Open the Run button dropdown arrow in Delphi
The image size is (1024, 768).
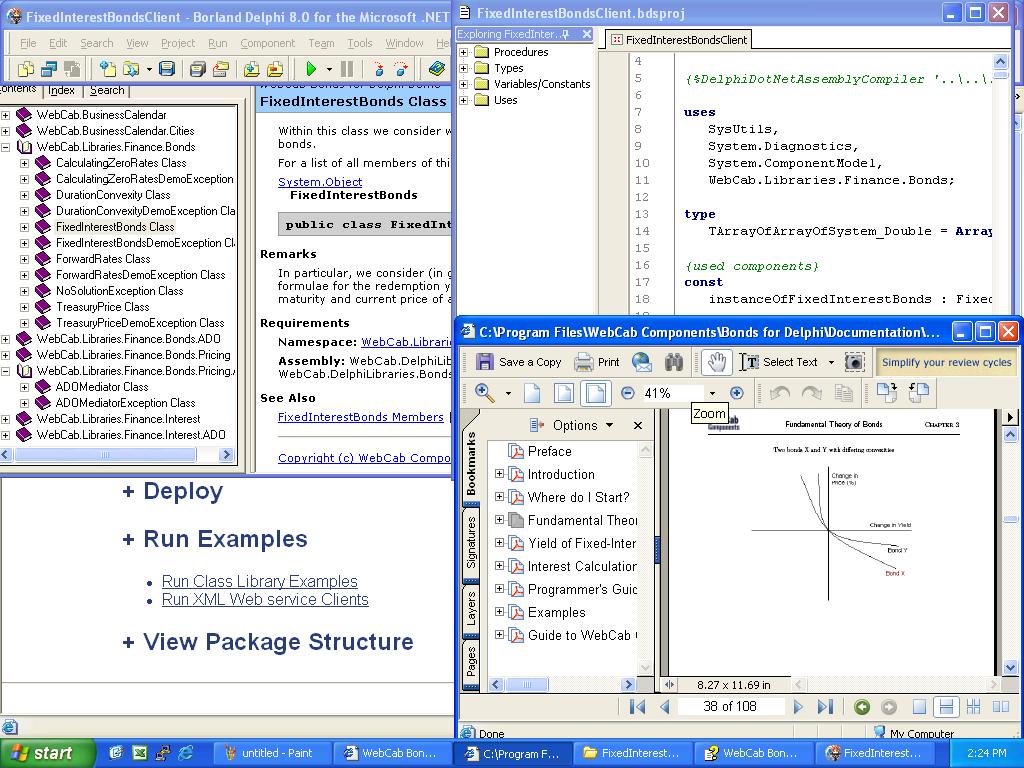tap(329, 69)
